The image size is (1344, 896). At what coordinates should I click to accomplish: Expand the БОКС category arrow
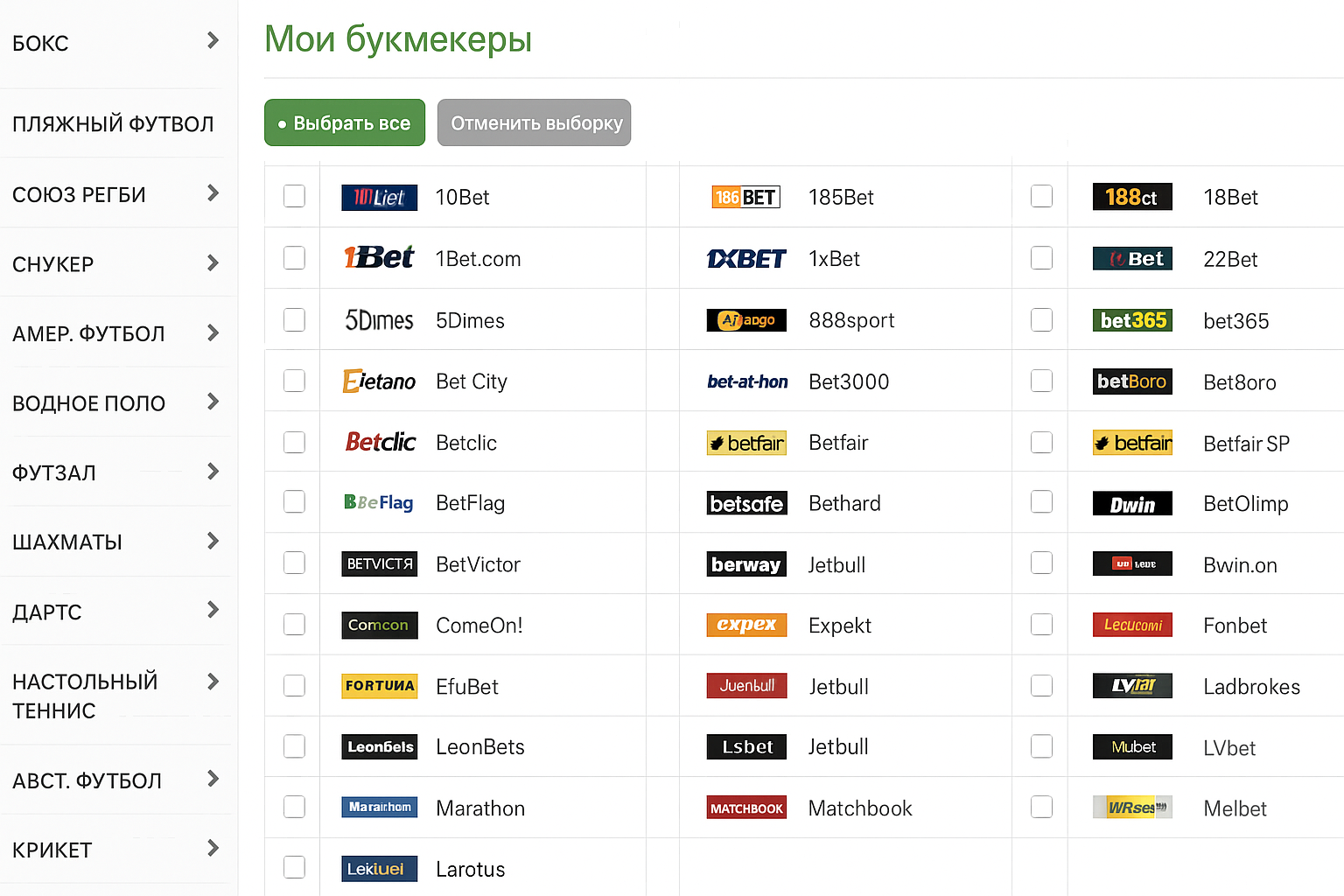(x=213, y=40)
